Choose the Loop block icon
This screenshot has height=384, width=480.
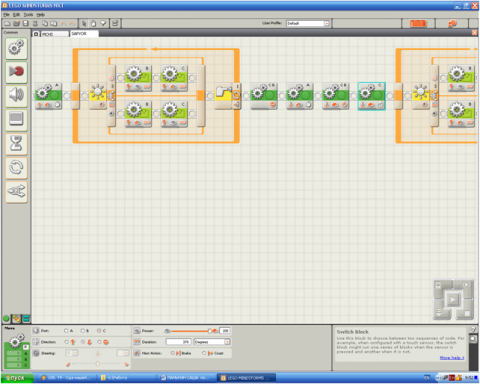coord(16,167)
